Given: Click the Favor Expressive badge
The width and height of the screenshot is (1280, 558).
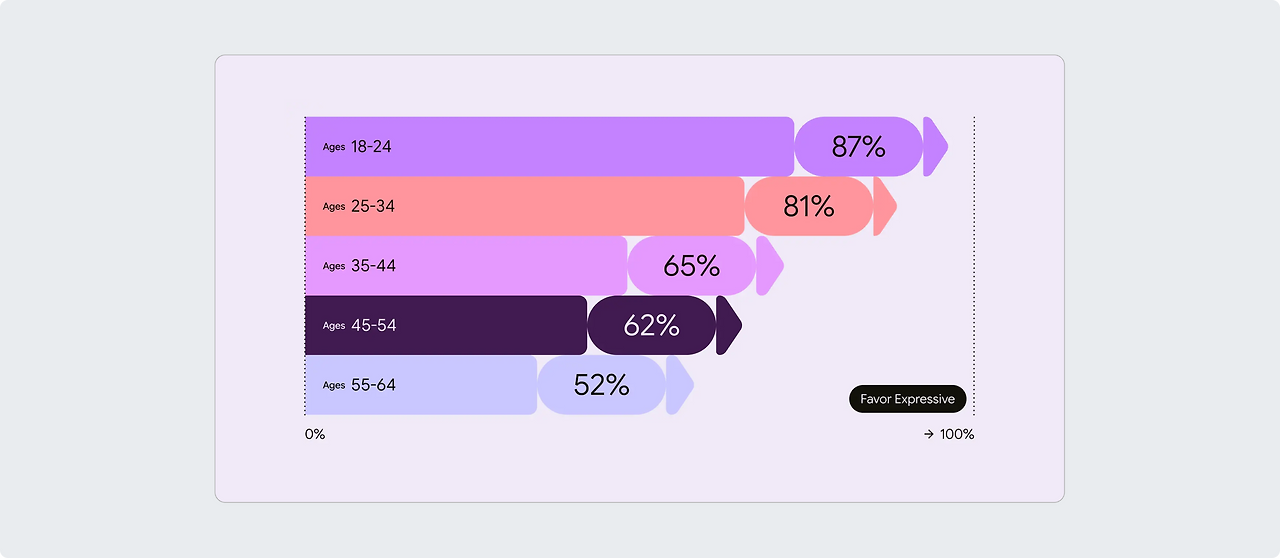Looking at the screenshot, I should (908, 399).
